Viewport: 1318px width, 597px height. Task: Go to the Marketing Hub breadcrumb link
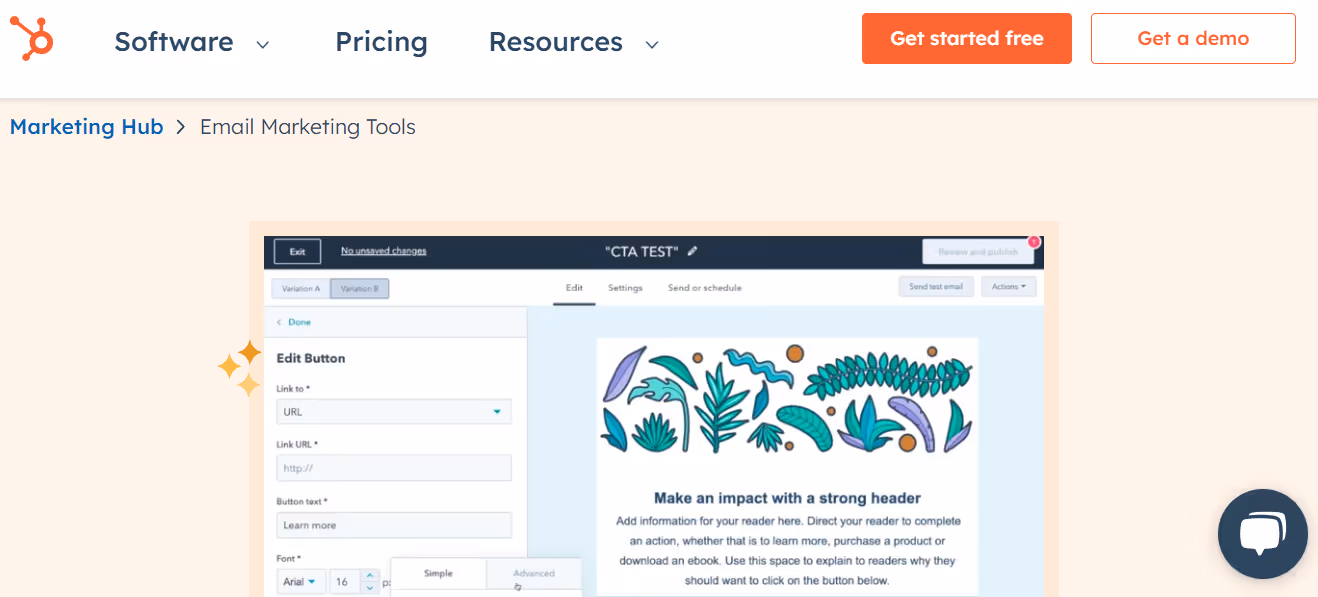click(x=87, y=127)
